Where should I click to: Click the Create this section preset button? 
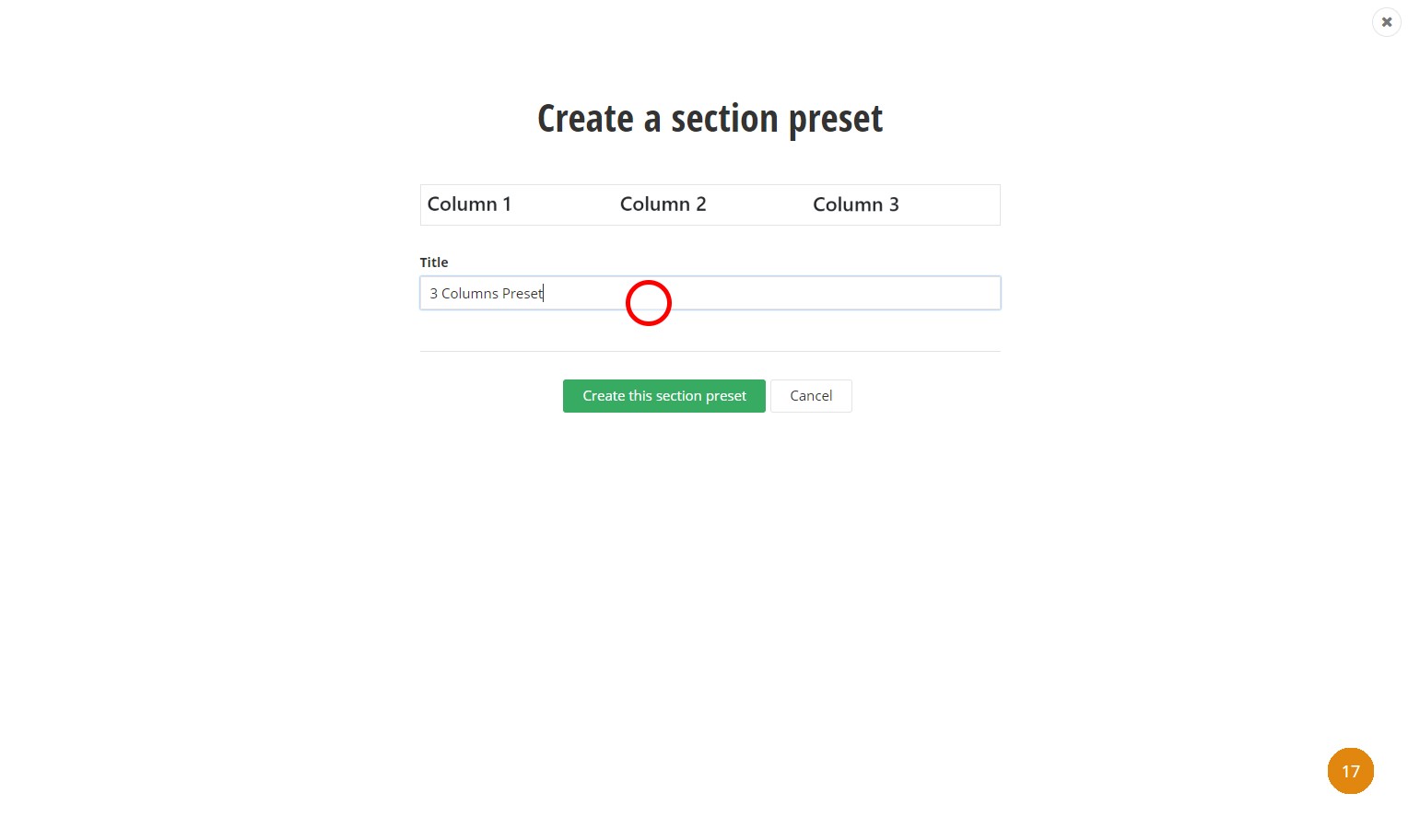pos(663,396)
